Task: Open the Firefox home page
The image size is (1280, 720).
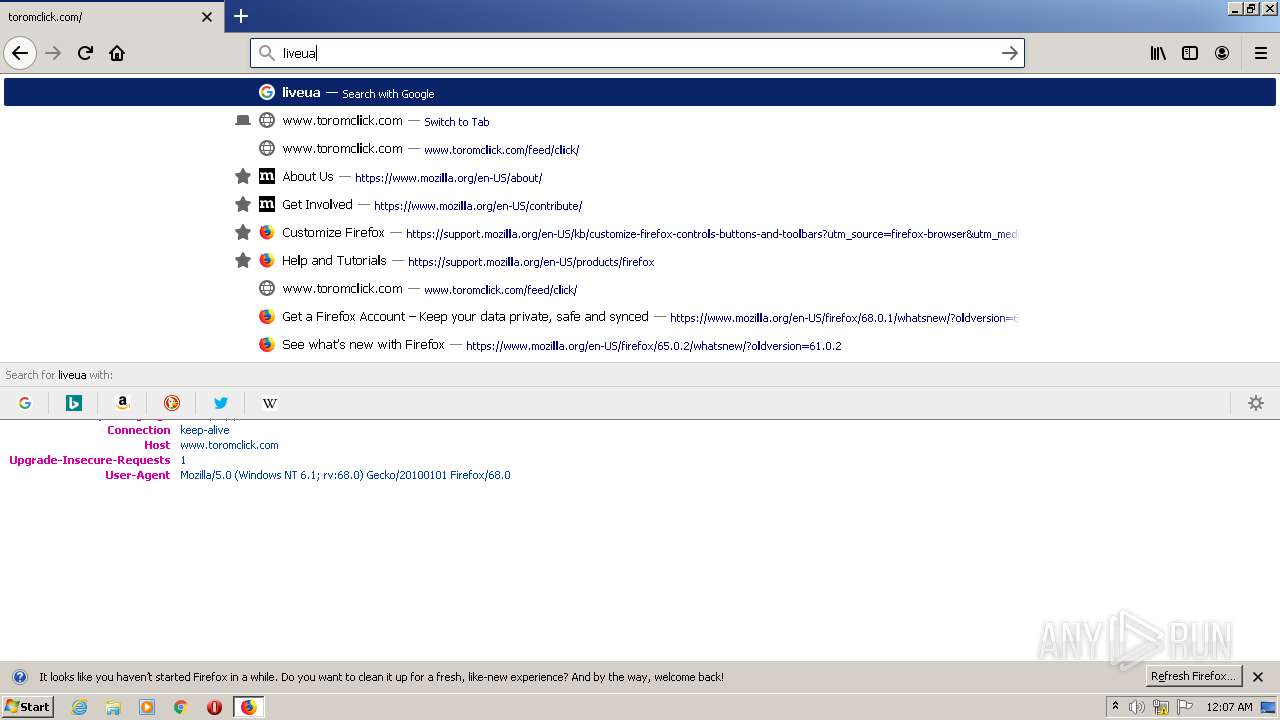Action: coord(117,53)
